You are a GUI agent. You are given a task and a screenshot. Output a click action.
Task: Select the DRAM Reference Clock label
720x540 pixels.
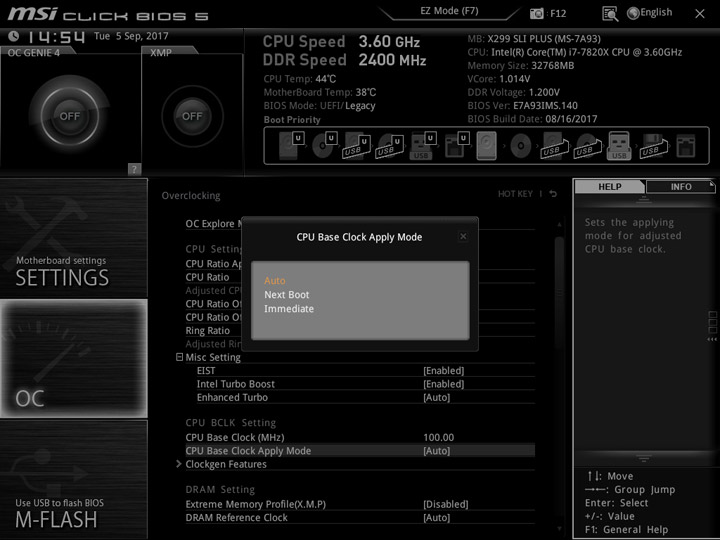[x=236, y=518]
